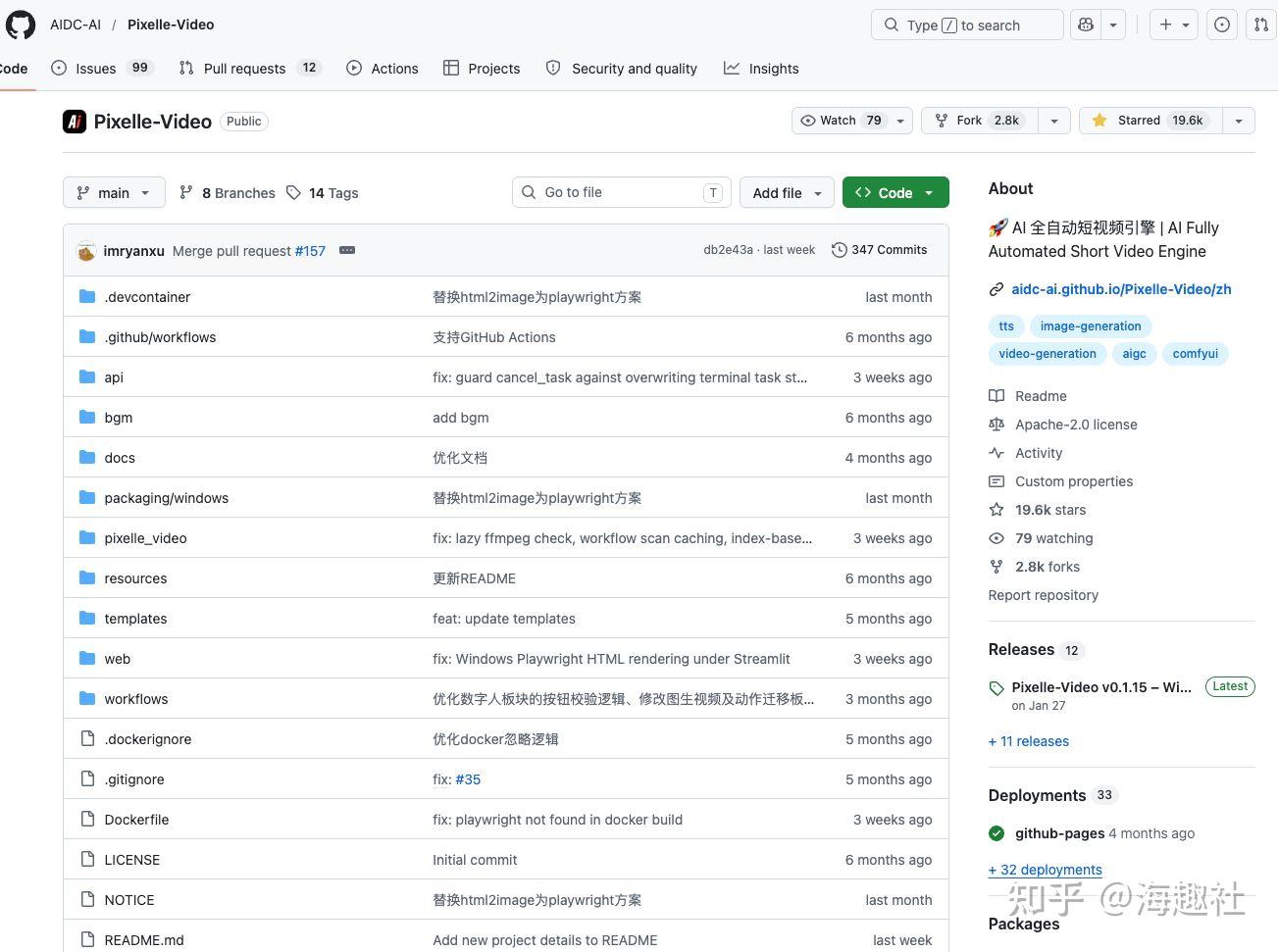Open the green Code dropdown button
Image resolution: width=1278 pixels, height=952 pixels.
tap(895, 192)
